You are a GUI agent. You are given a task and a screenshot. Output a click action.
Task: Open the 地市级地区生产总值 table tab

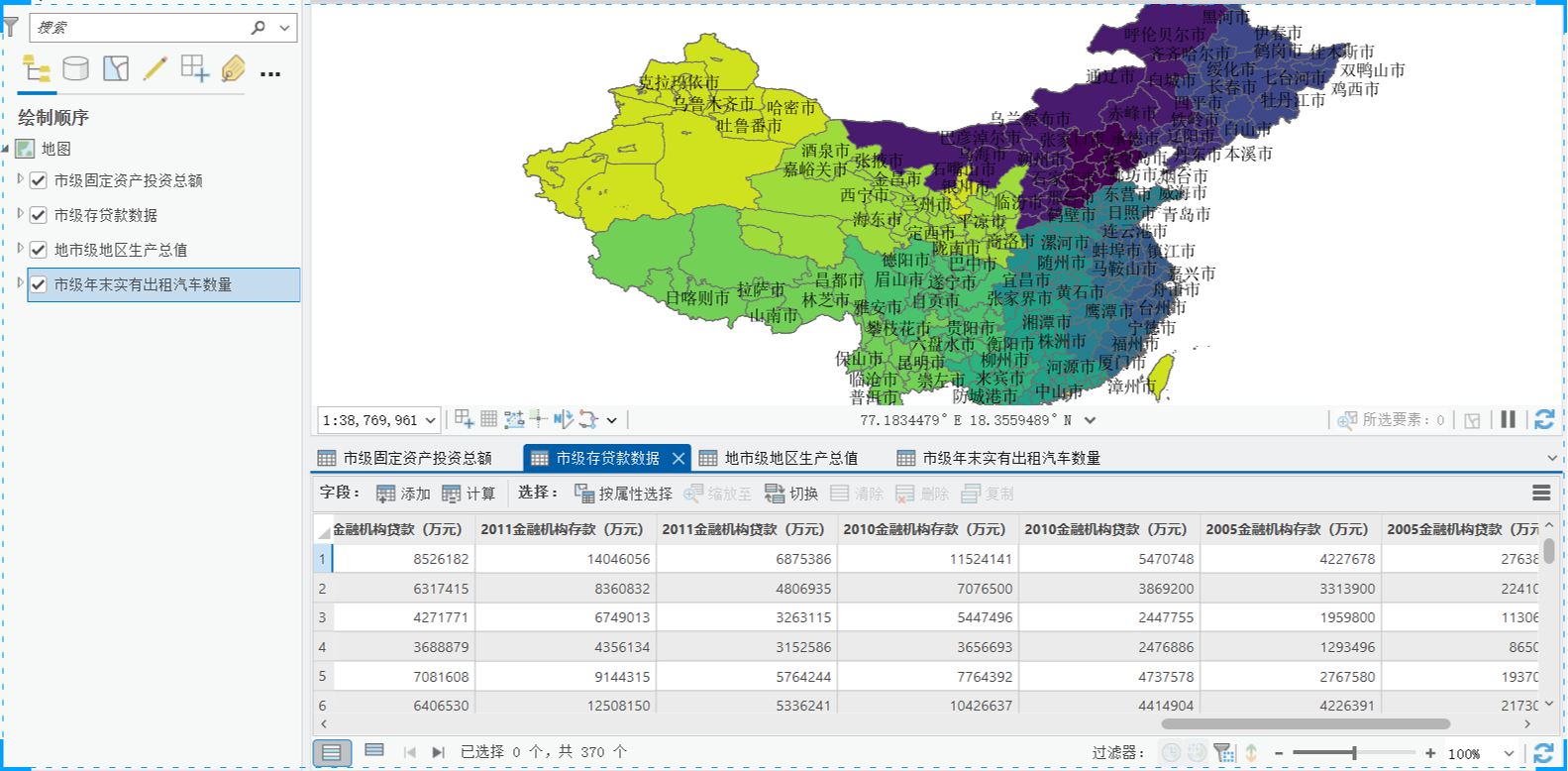779,458
